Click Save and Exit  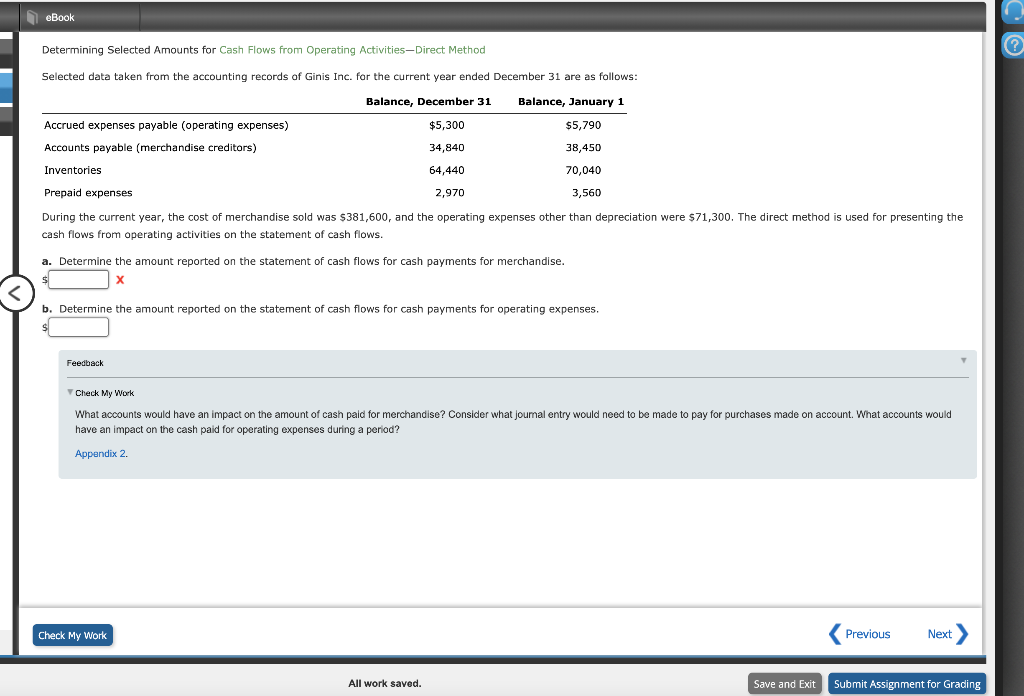784,683
